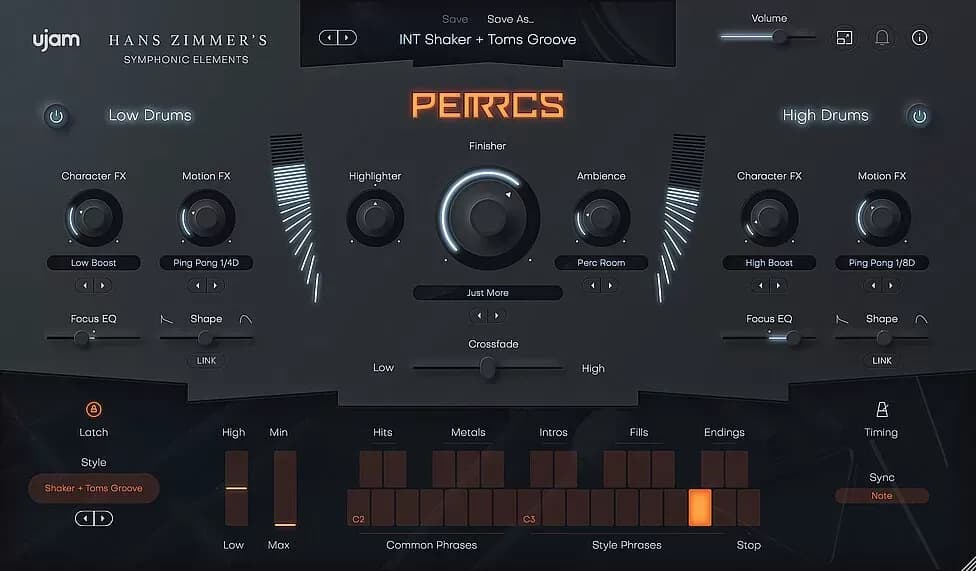Screen dimensions: 976x571
Task: Select previous Style arrow
Action: point(85,518)
